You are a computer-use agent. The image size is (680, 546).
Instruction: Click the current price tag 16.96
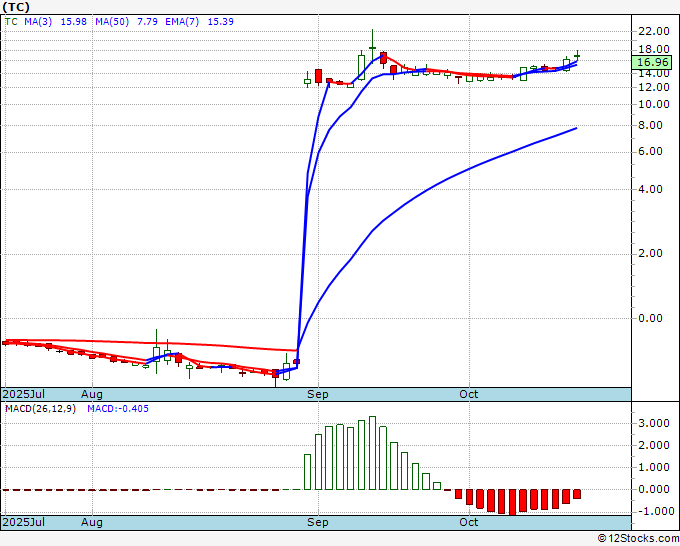tap(652, 62)
